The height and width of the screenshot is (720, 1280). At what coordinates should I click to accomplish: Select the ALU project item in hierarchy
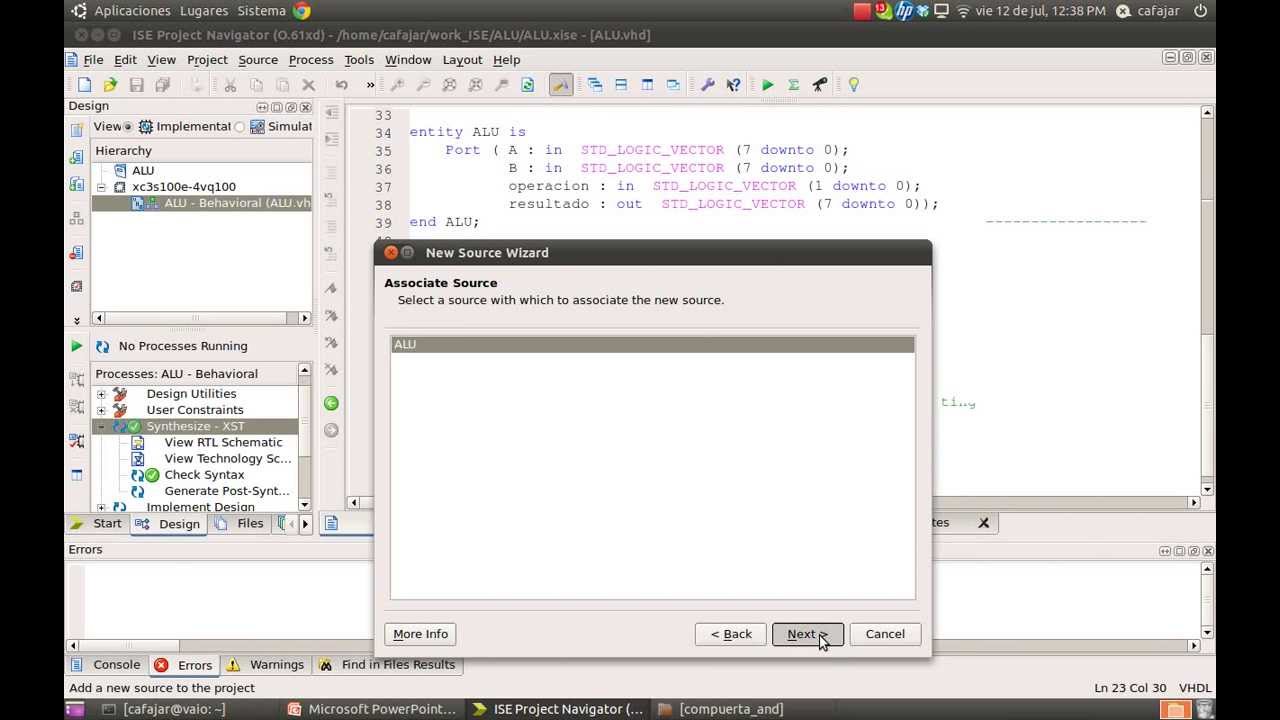pos(143,171)
